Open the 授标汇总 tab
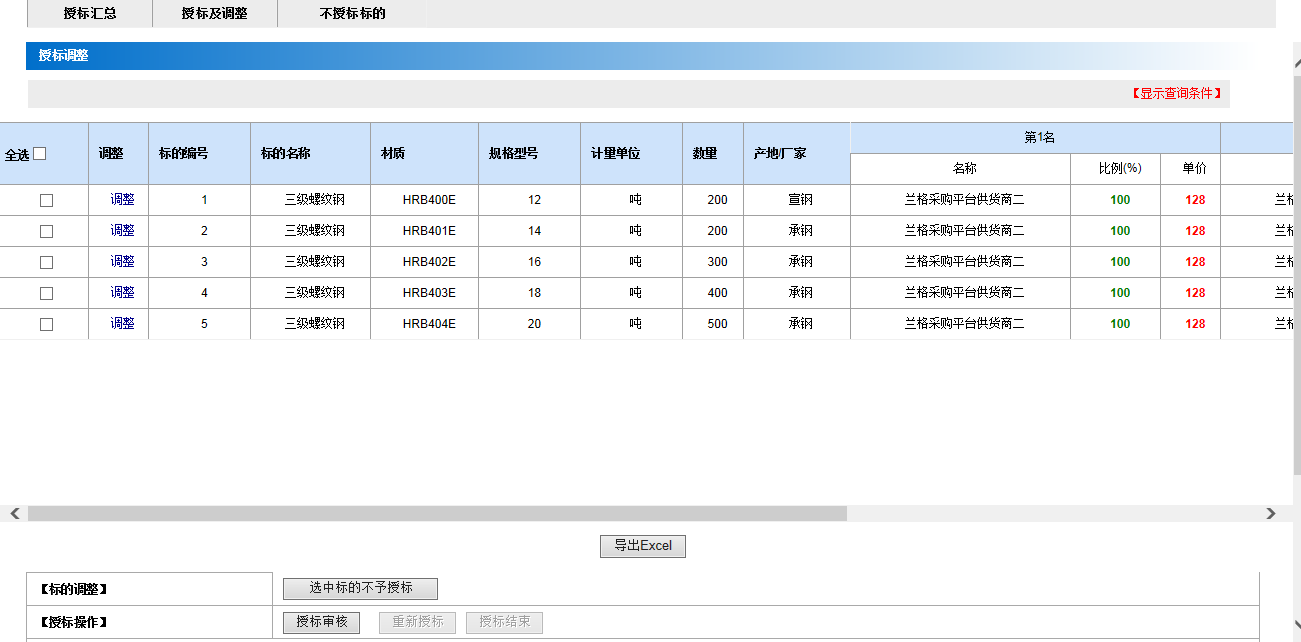 89,14
